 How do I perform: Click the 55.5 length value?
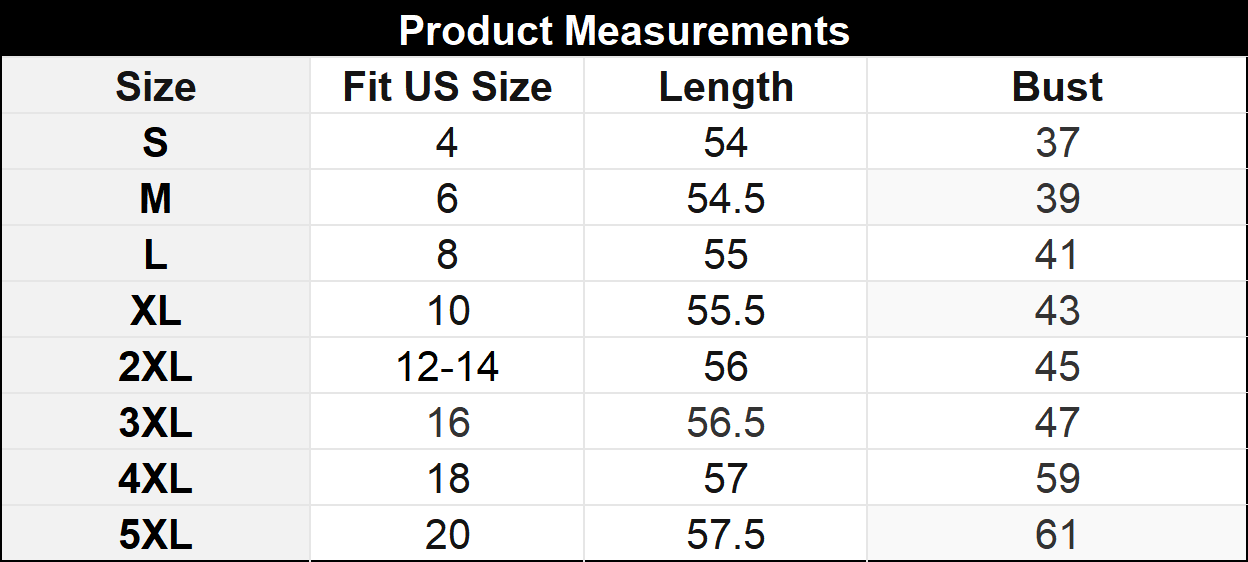click(725, 311)
